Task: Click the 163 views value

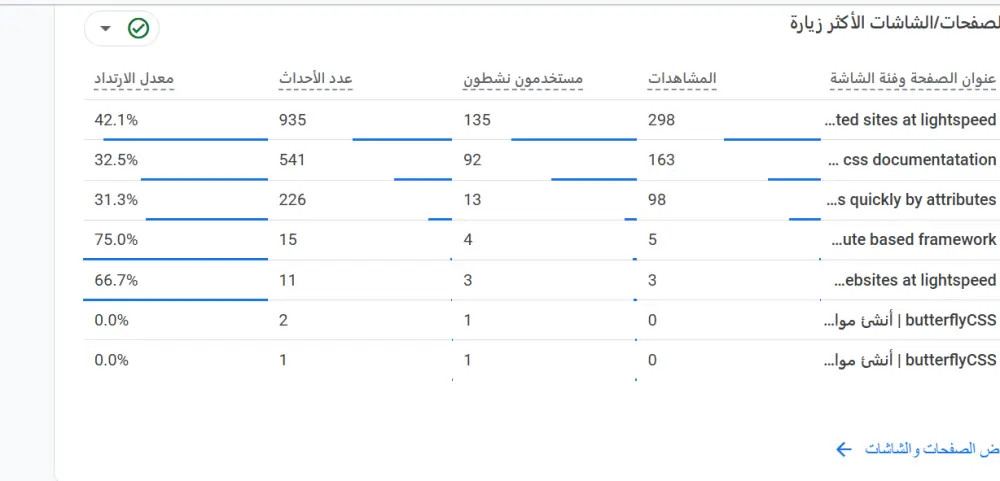Action: [661, 159]
